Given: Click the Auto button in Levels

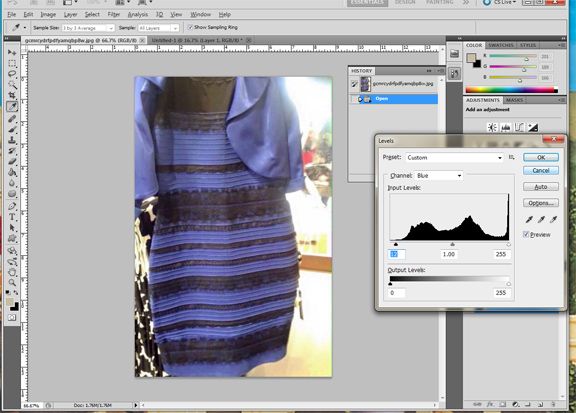Looking at the screenshot, I should tap(541, 187).
